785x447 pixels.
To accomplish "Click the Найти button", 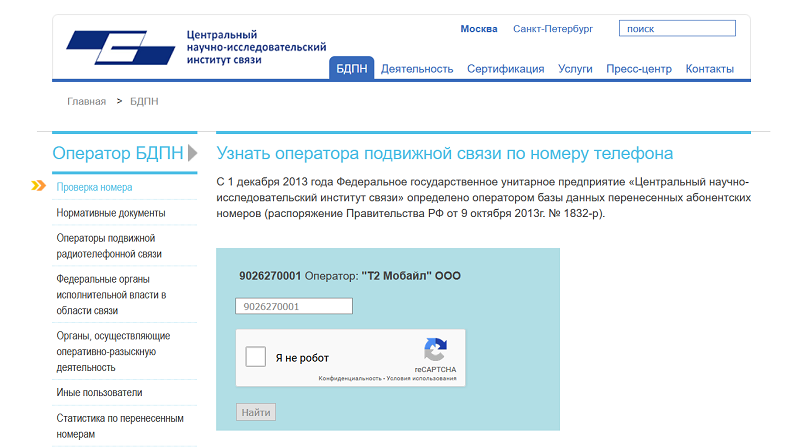I will pos(256,412).
